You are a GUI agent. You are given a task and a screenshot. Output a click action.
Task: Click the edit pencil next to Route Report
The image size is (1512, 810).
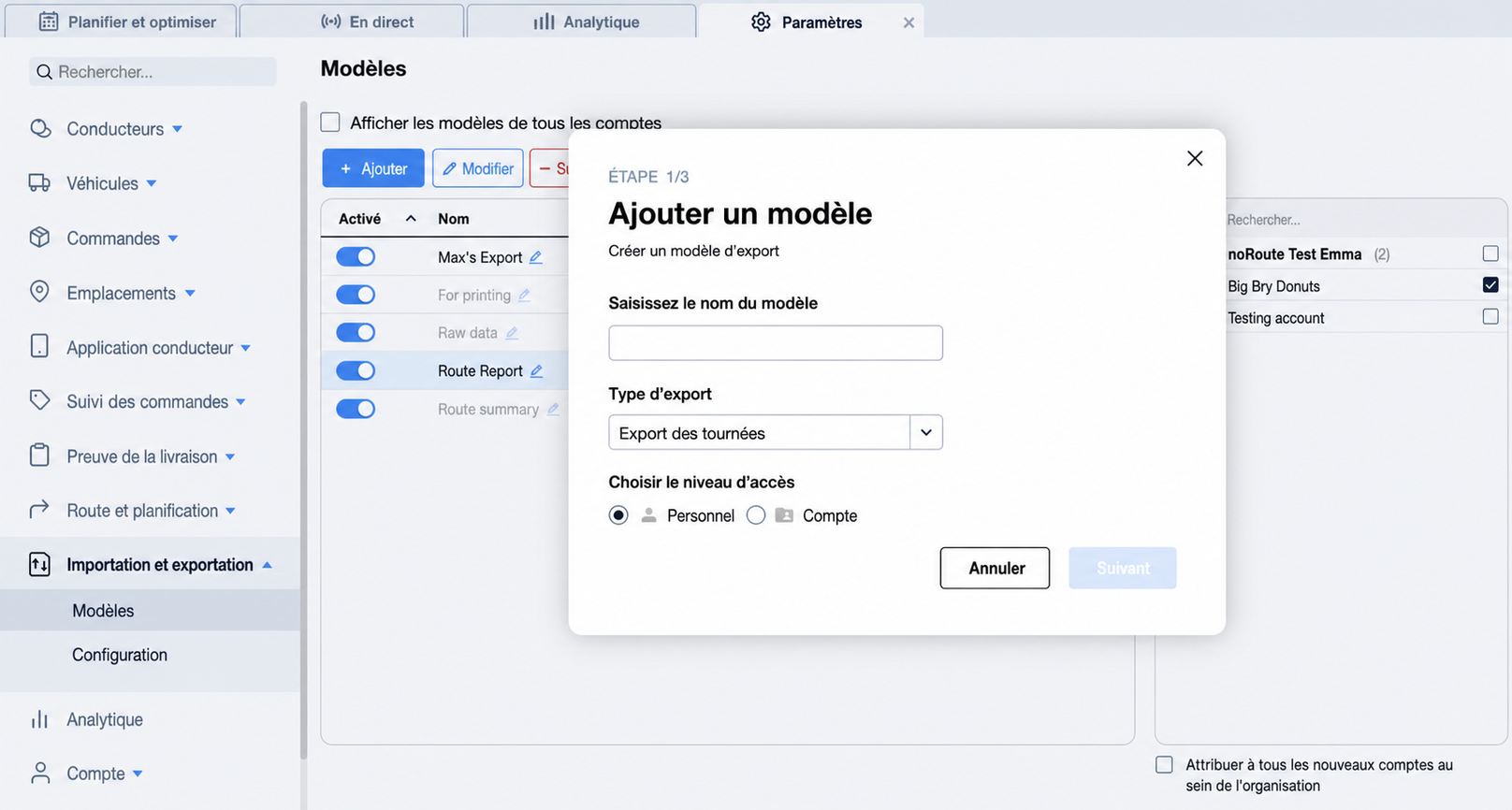pyautogui.click(x=537, y=370)
